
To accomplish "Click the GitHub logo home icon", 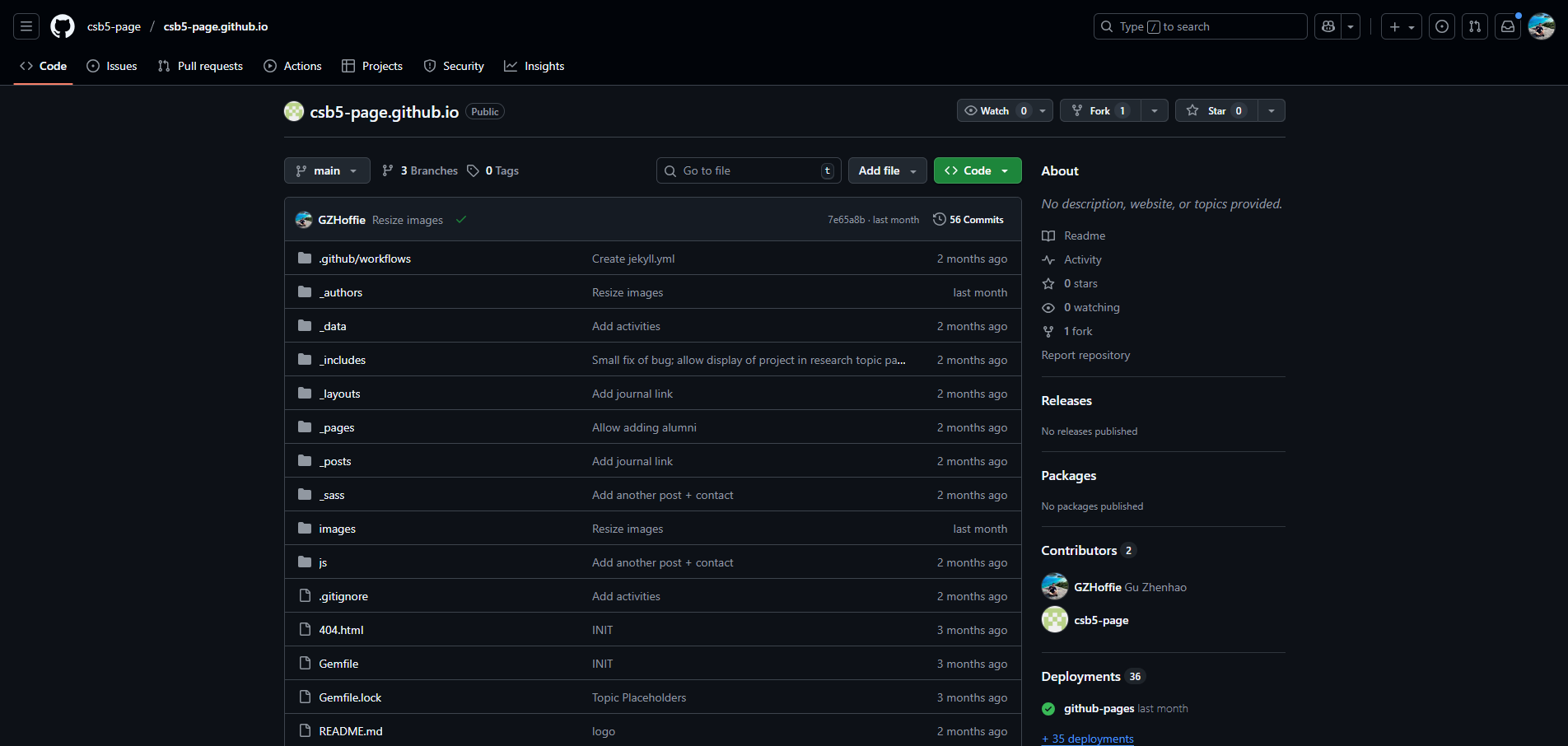I will click(x=63, y=26).
